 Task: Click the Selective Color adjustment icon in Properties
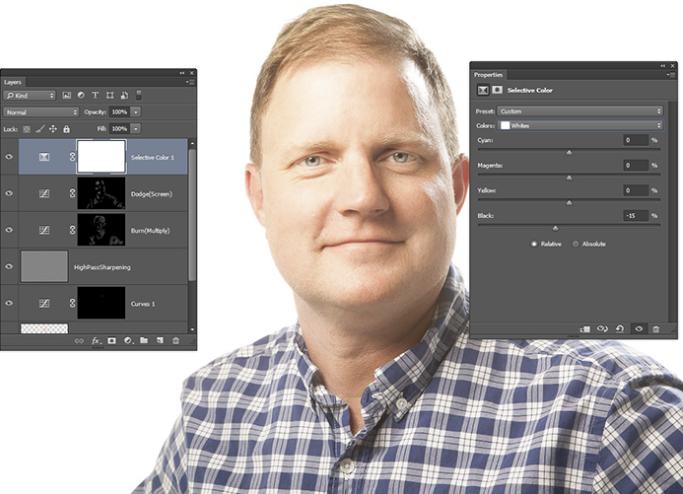click(x=483, y=90)
